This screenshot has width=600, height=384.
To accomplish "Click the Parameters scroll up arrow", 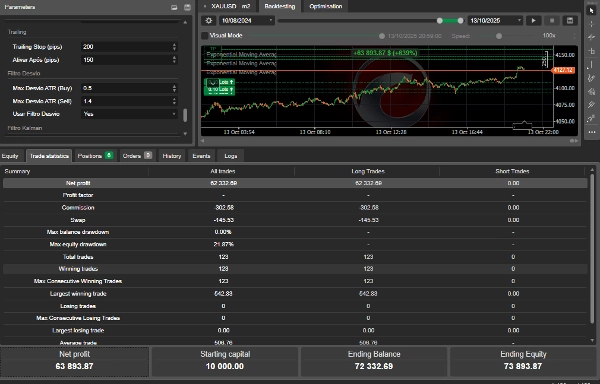I will [185, 23].
